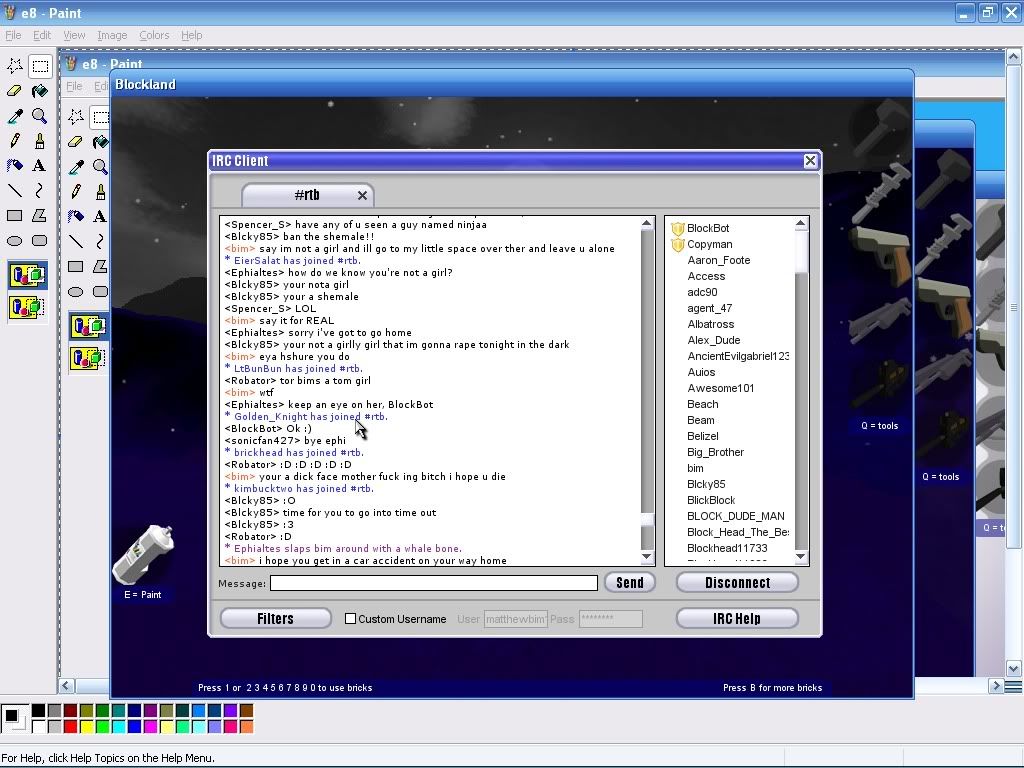Viewport: 1024px width, 768px height.
Task: Open the Colors menu
Action: [154, 35]
